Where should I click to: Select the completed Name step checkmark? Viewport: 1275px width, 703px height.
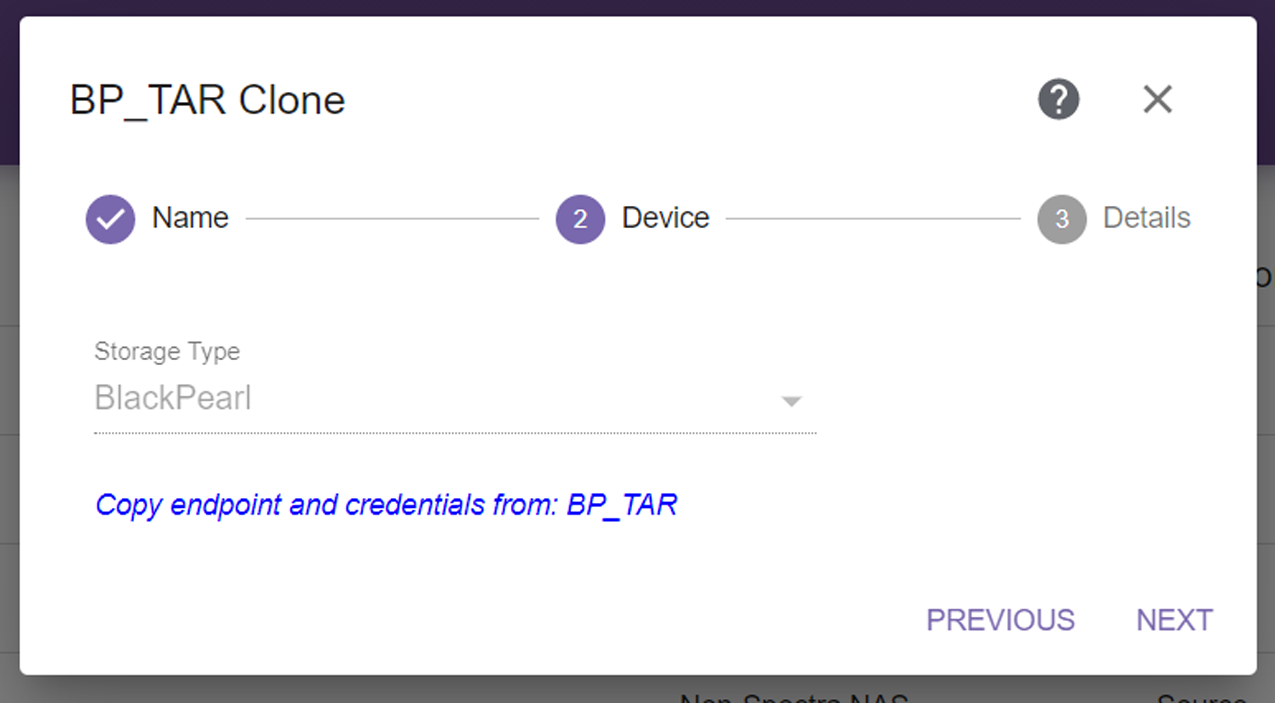pos(110,219)
